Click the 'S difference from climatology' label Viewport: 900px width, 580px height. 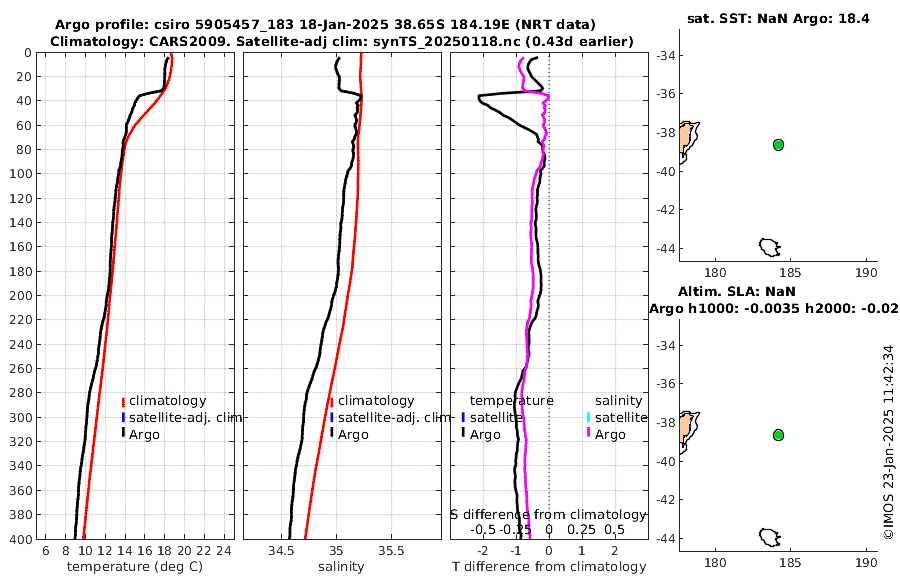[x=549, y=515]
